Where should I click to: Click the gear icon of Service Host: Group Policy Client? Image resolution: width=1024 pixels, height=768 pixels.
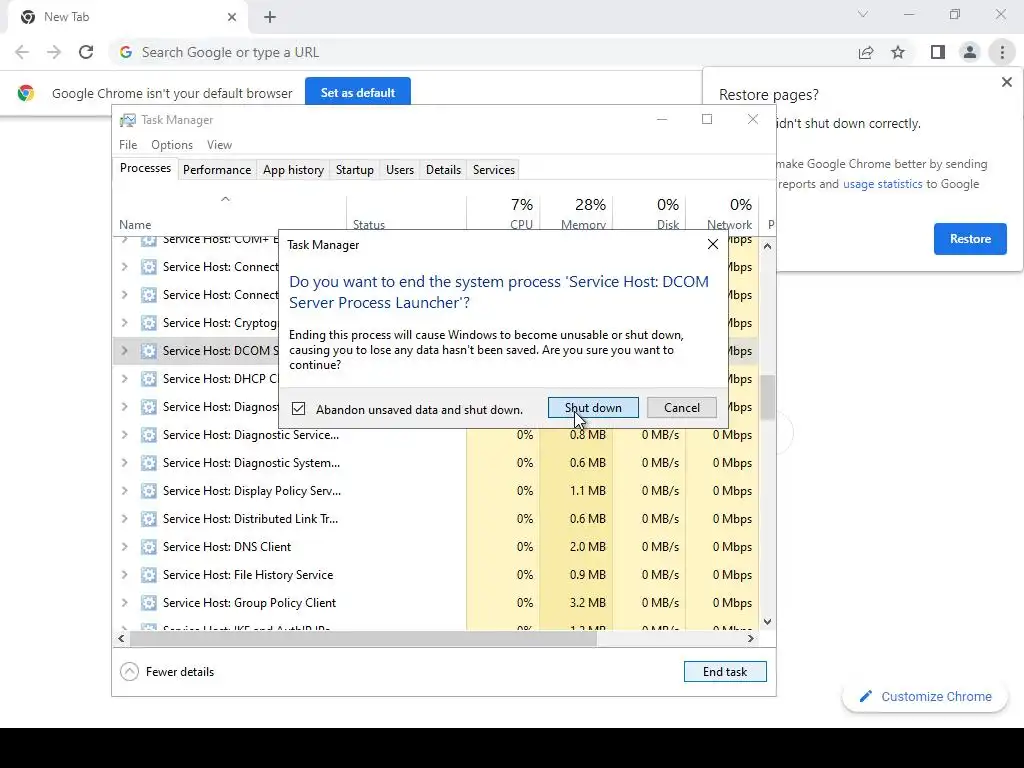coord(149,603)
